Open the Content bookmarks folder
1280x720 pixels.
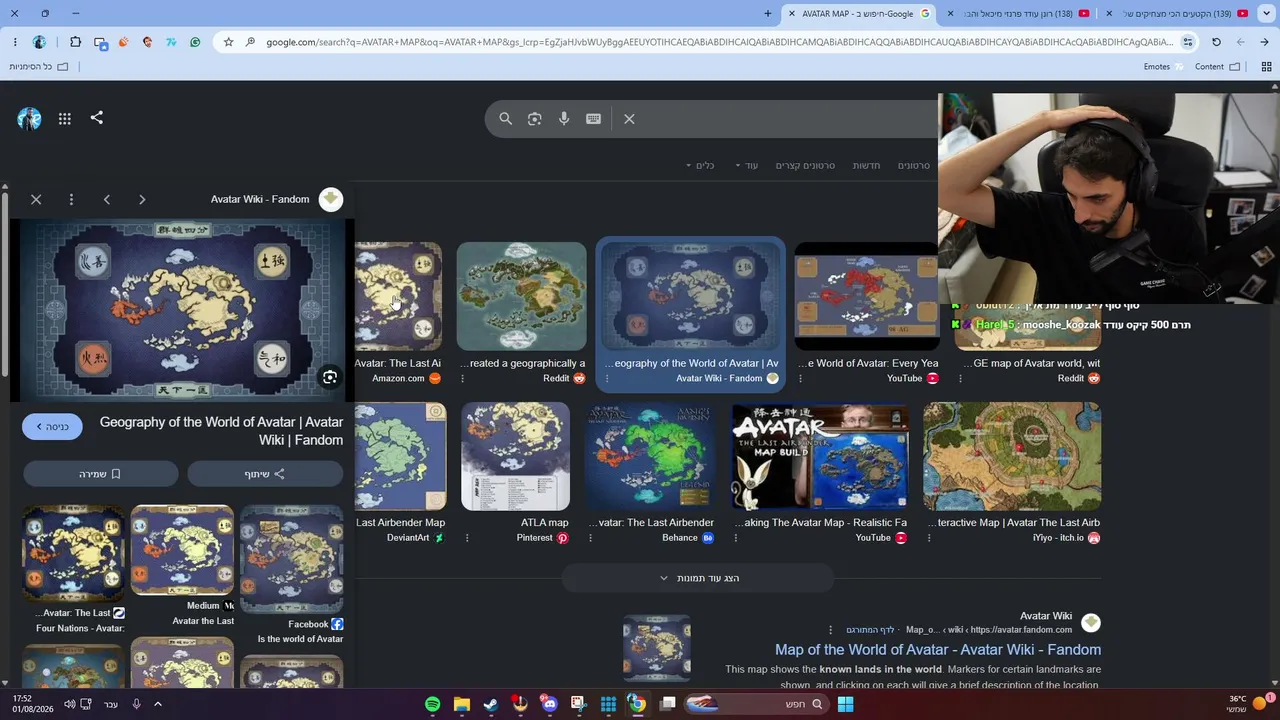coord(1217,67)
